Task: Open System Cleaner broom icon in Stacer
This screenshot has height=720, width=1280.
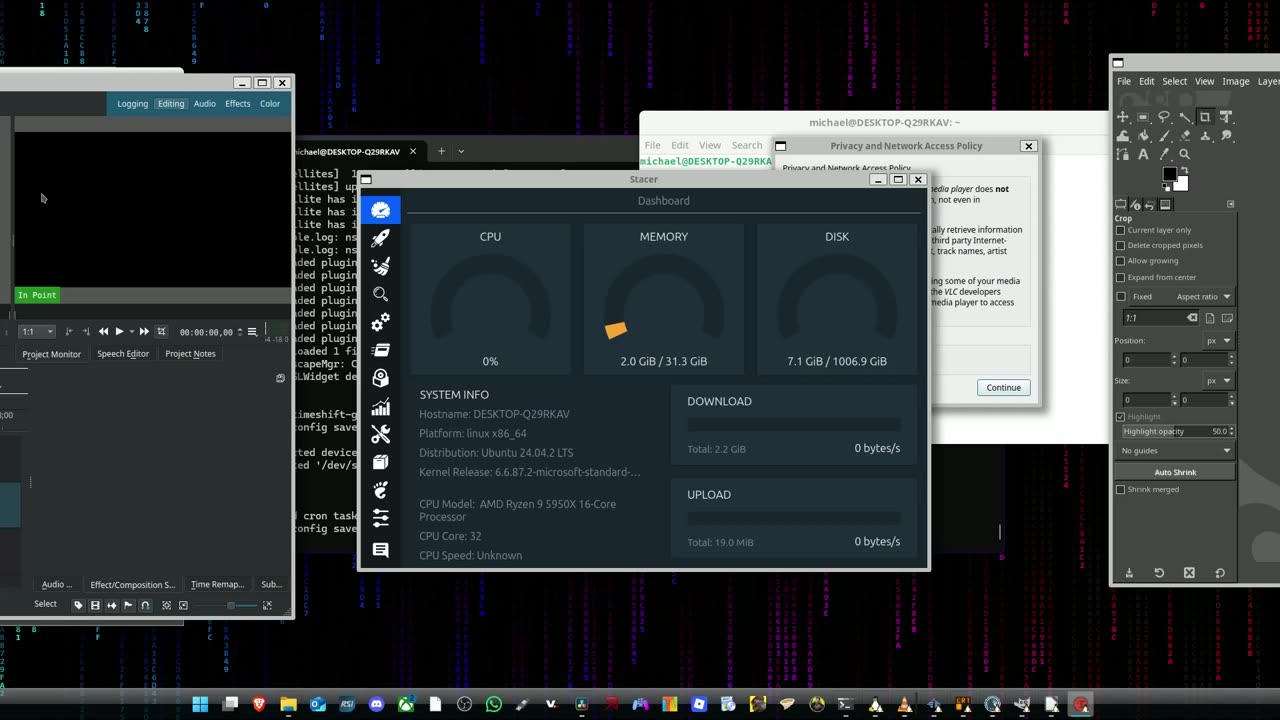Action: (x=380, y=266)
